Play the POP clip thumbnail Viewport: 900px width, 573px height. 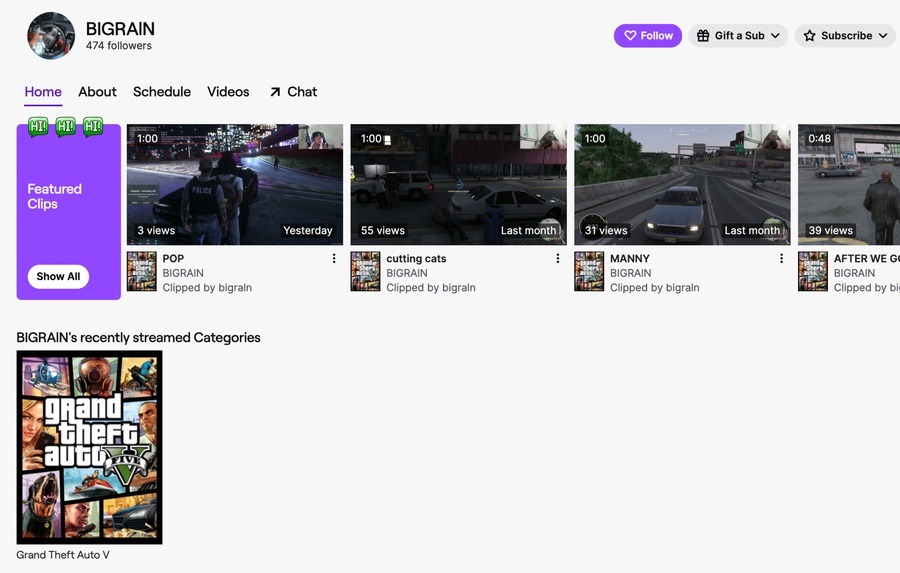(x=234, y=184)
